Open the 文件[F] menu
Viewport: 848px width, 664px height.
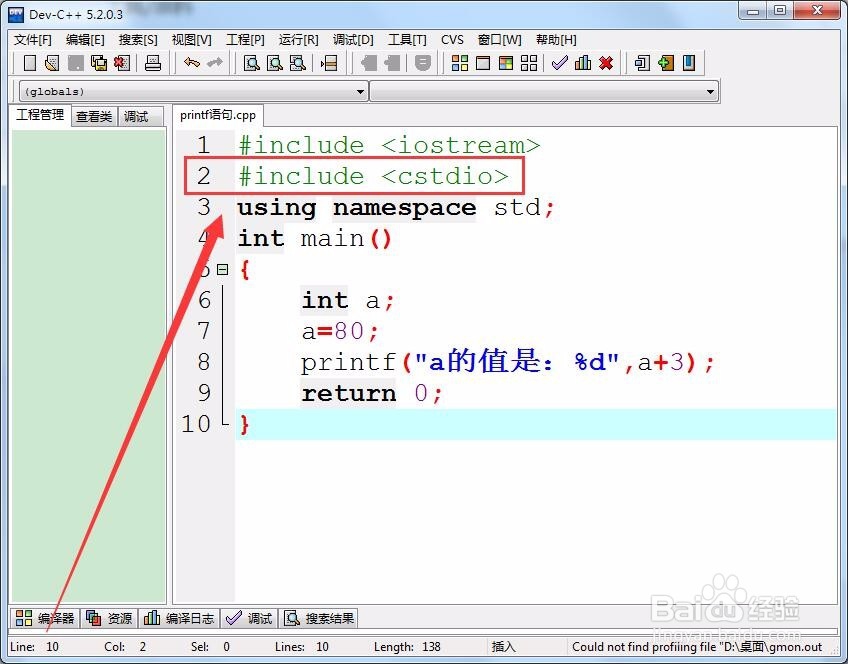coord(32,40)
